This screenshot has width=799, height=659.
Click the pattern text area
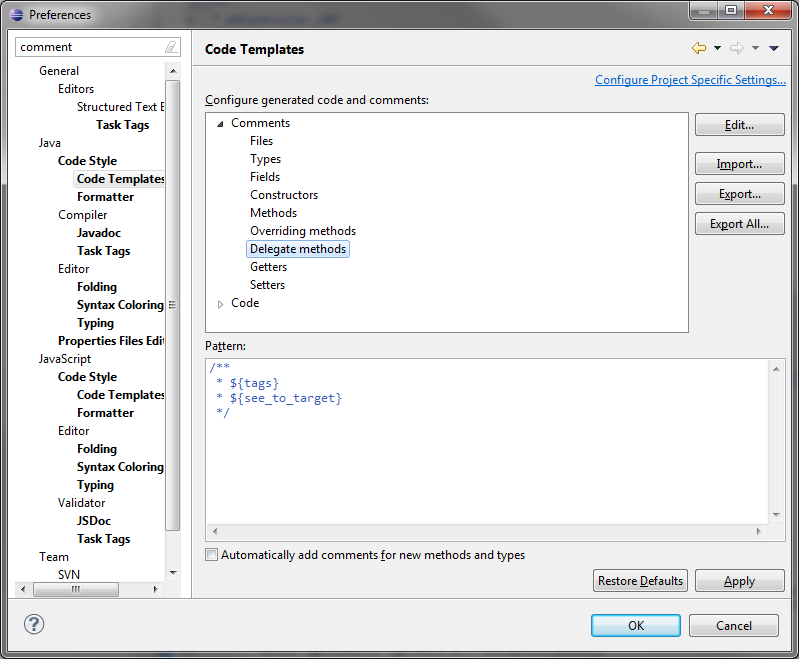click(487, 441)
